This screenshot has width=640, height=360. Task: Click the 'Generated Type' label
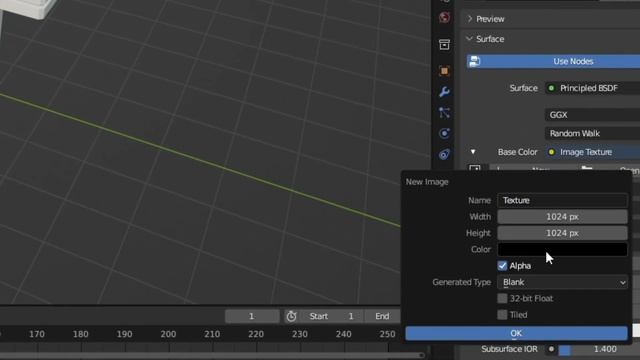click(x=462, y=282)
